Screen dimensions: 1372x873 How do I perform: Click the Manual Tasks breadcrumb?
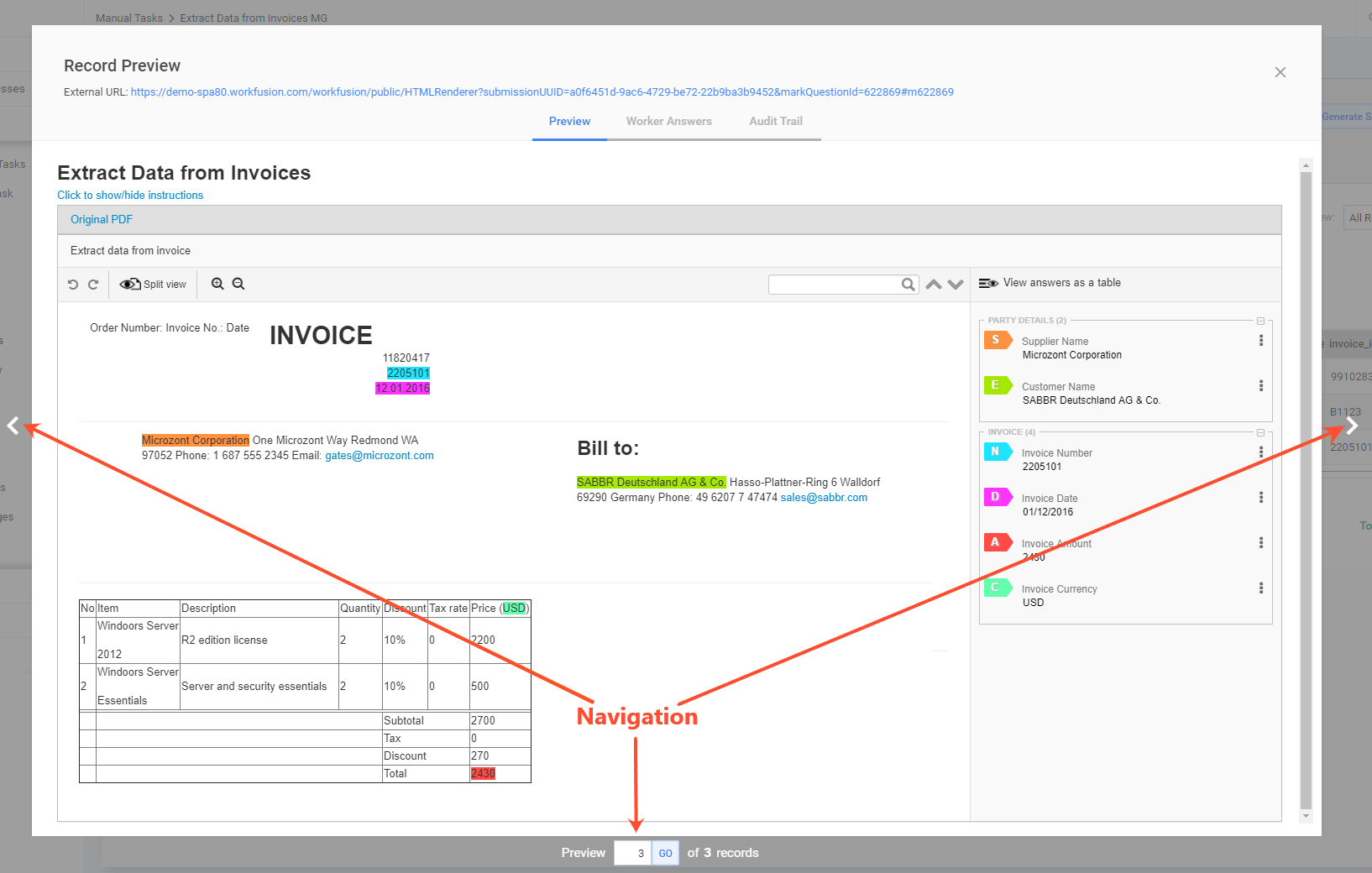pos(129,18)
